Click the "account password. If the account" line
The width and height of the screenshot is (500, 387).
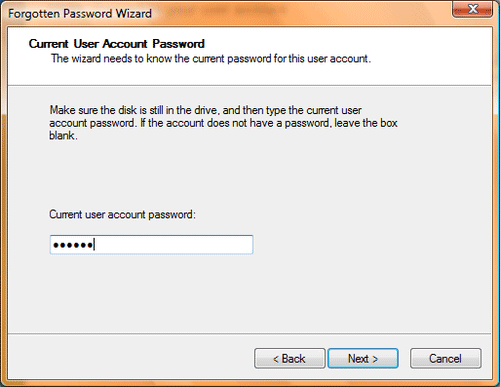point(223,123)
